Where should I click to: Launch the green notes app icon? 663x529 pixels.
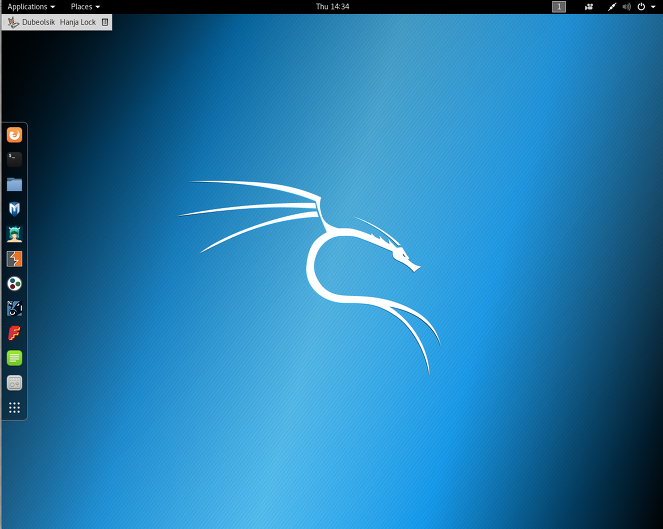[x=14, y=358]
